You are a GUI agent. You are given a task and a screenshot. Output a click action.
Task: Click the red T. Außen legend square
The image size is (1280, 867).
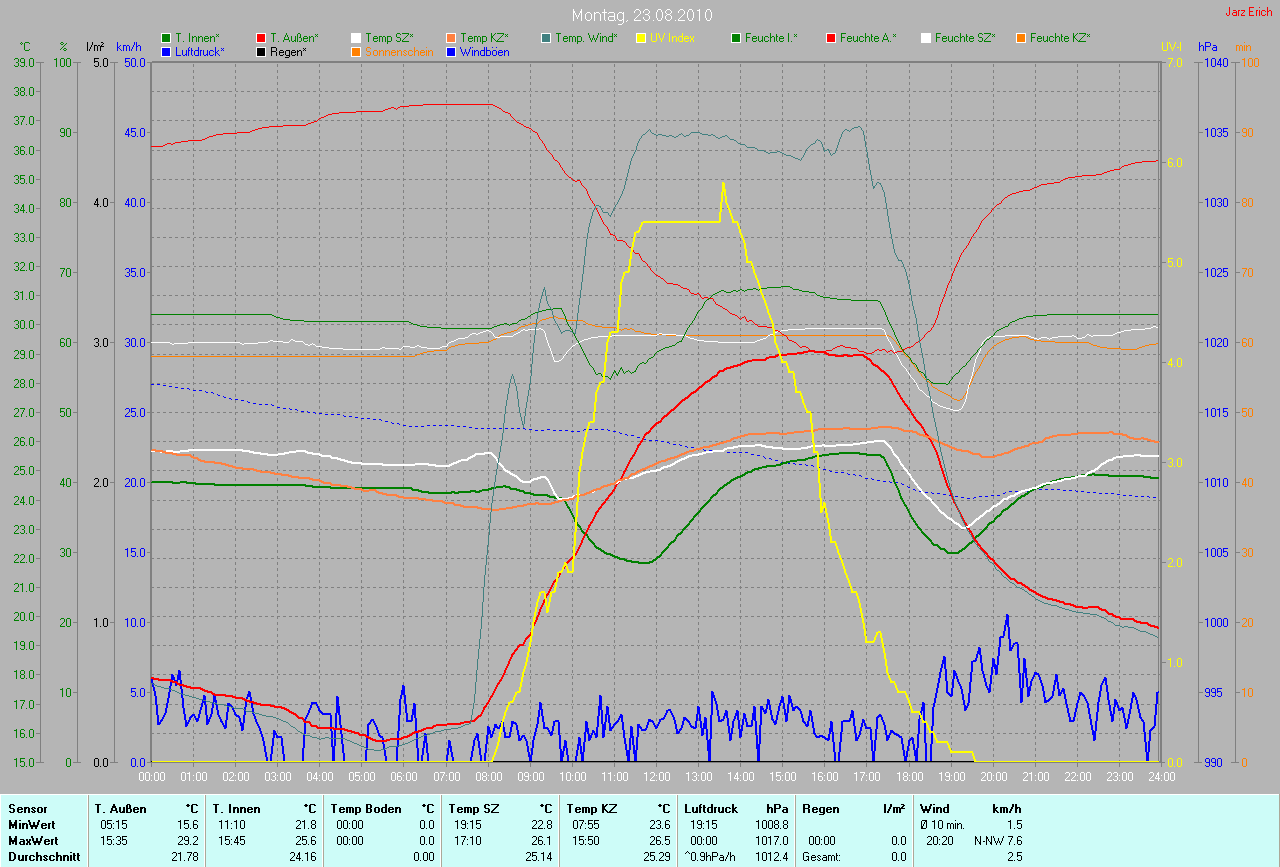click(x=261, y=38)
